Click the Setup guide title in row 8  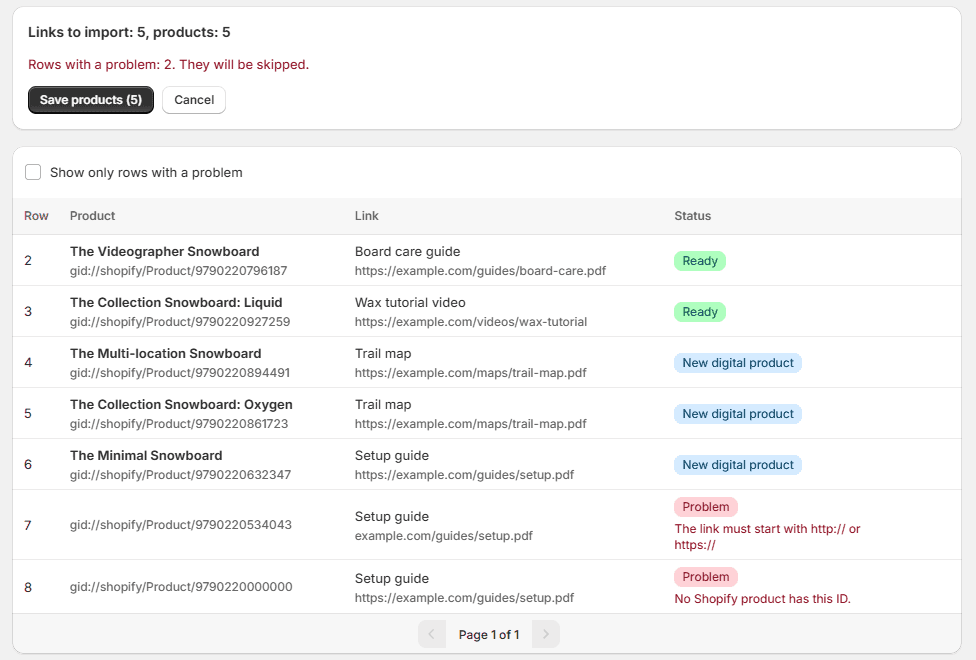click(x=392, y=579)
